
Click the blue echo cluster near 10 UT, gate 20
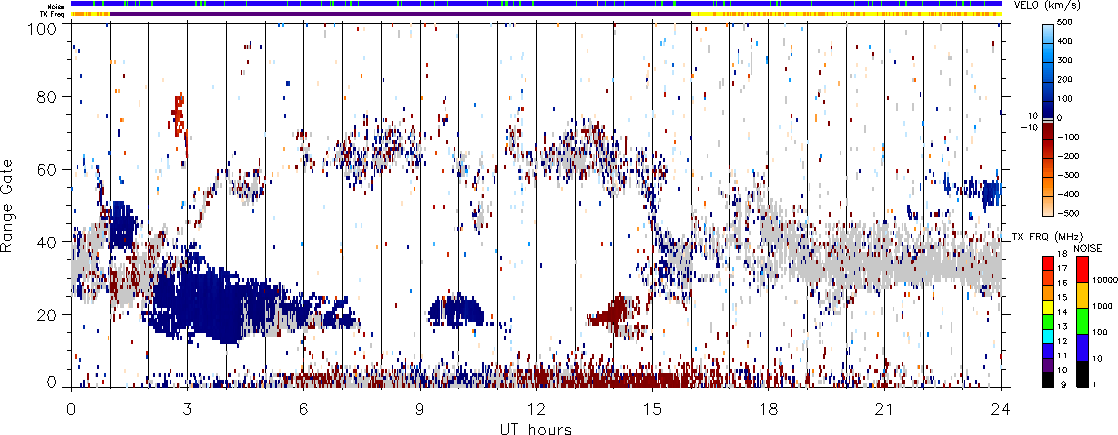click(x=456, y=311)
